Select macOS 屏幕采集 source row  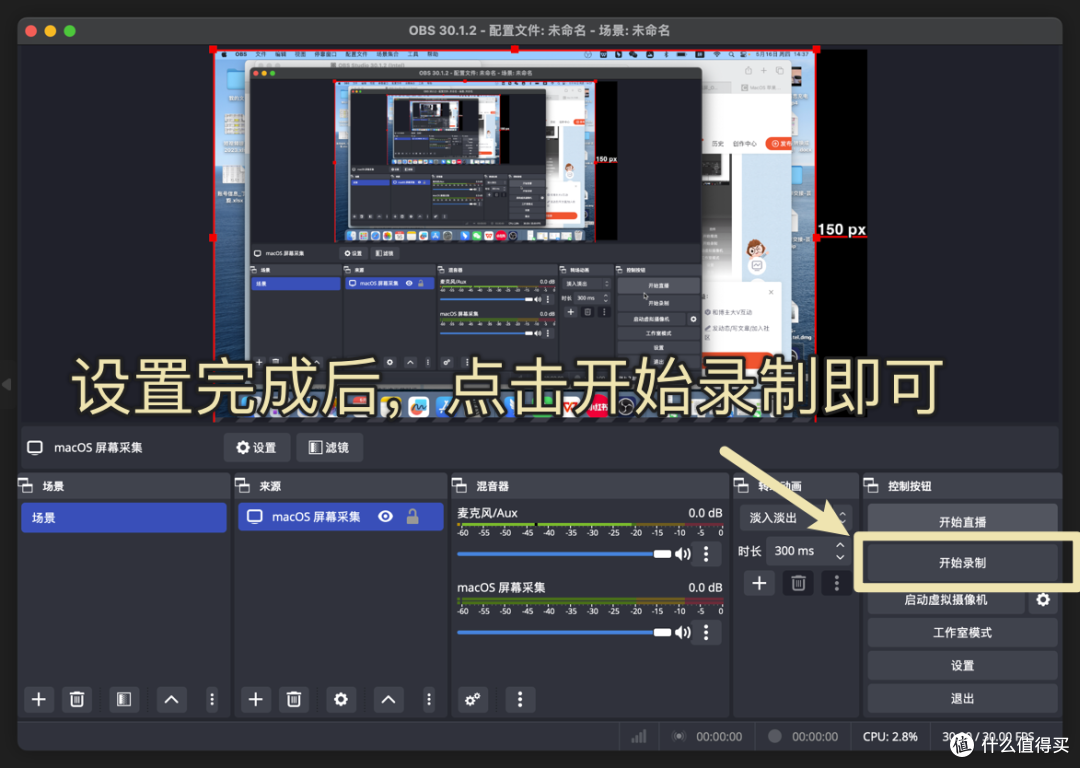point(341,517)
